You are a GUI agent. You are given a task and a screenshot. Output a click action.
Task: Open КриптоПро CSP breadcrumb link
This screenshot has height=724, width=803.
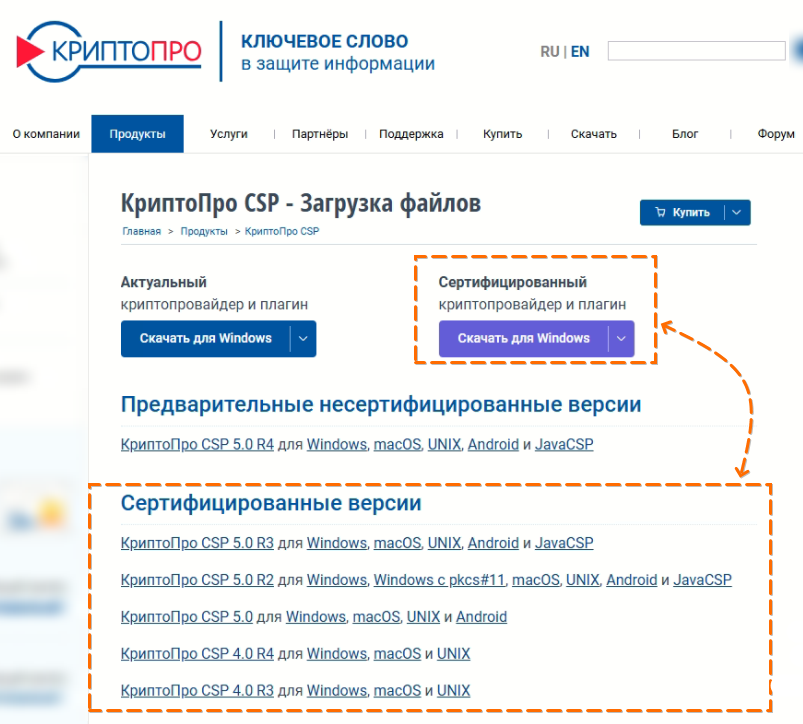point(282,231)
